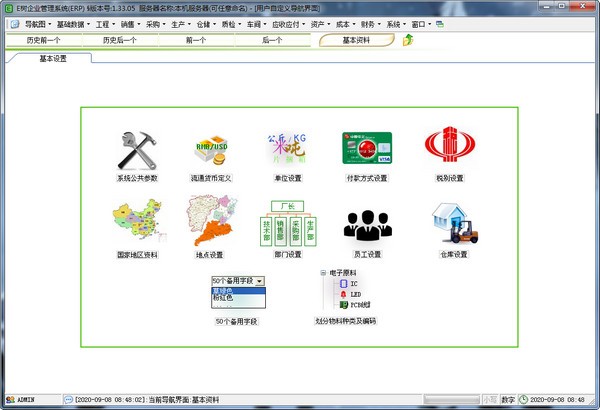Click the green up-arrow toolbar icon
The width and height of the screenshot is (600, 410).
point(408,41)
